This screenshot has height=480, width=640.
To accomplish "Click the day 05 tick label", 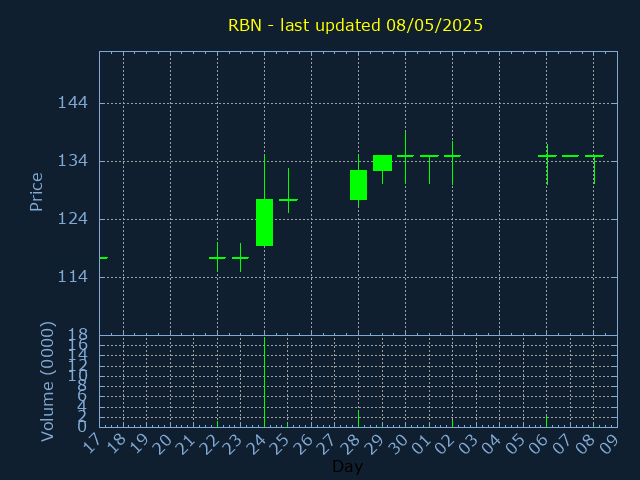I will pos(515,443).
